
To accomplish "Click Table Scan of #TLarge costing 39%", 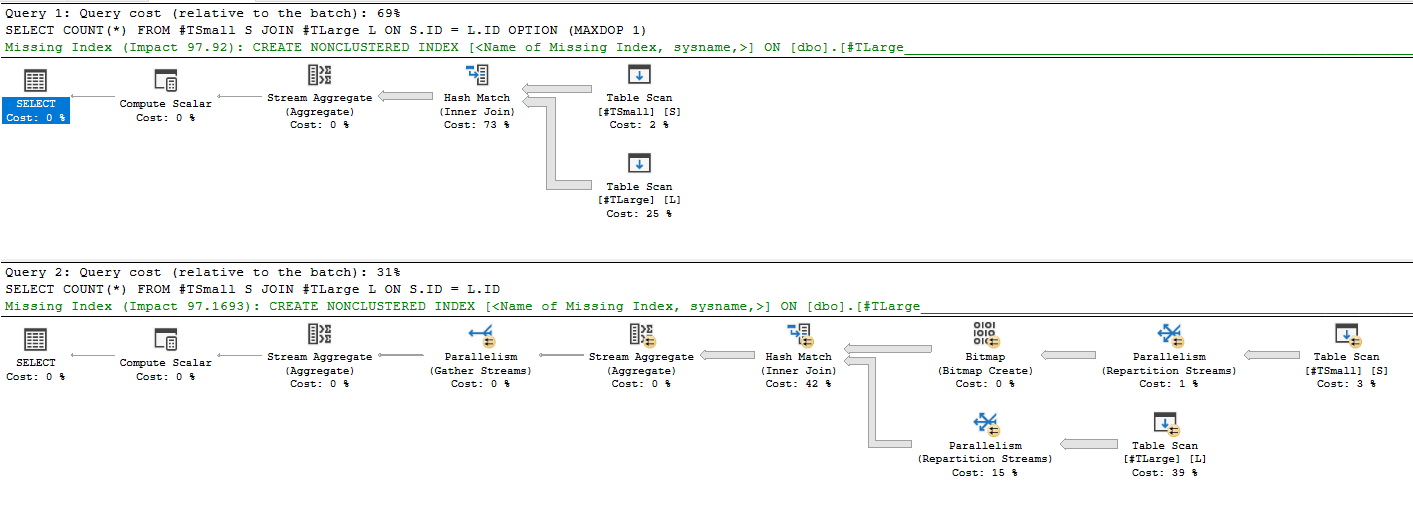I will (x=1164, y=444).
